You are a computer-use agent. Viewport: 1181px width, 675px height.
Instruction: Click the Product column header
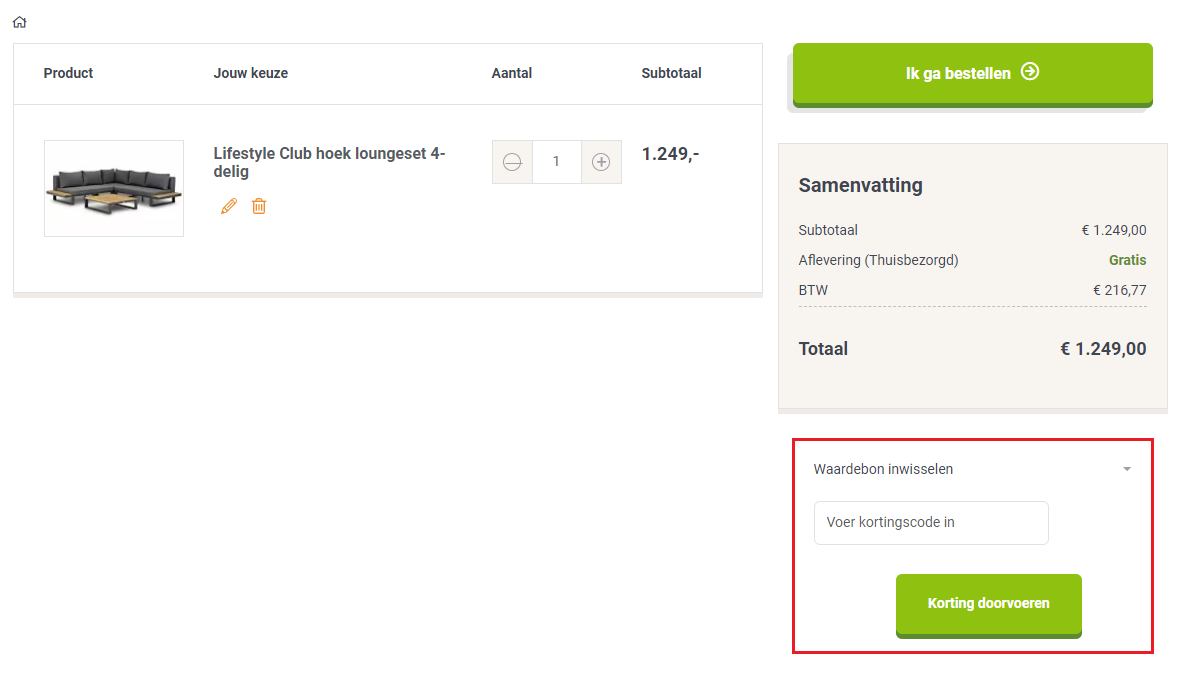click(x=68, y=73)
